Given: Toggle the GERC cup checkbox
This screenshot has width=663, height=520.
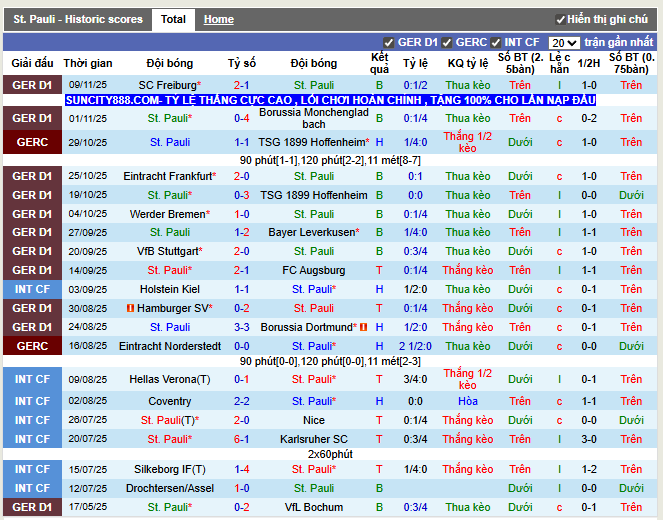Looking at the screenshot, I should [x=447, y=43].
